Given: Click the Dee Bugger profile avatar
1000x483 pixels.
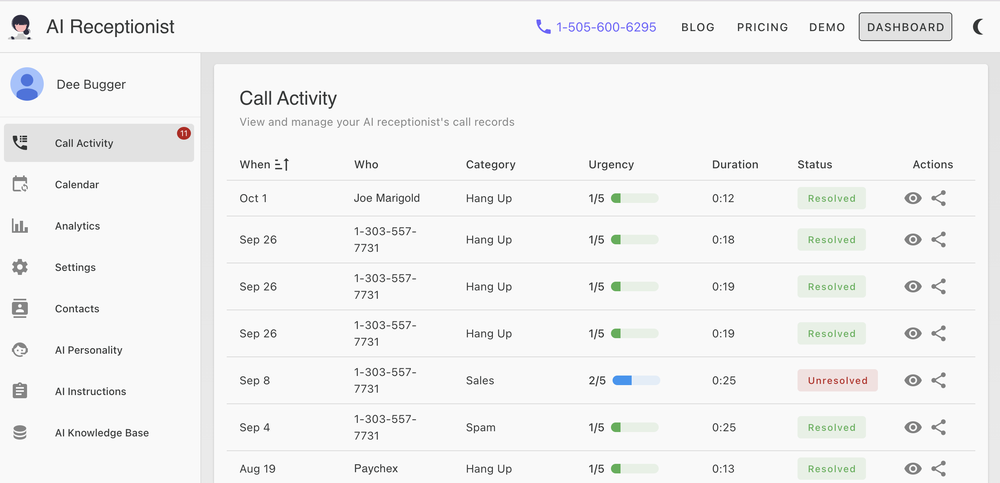Looking at the screenshot, I should (x=27, y=85).
